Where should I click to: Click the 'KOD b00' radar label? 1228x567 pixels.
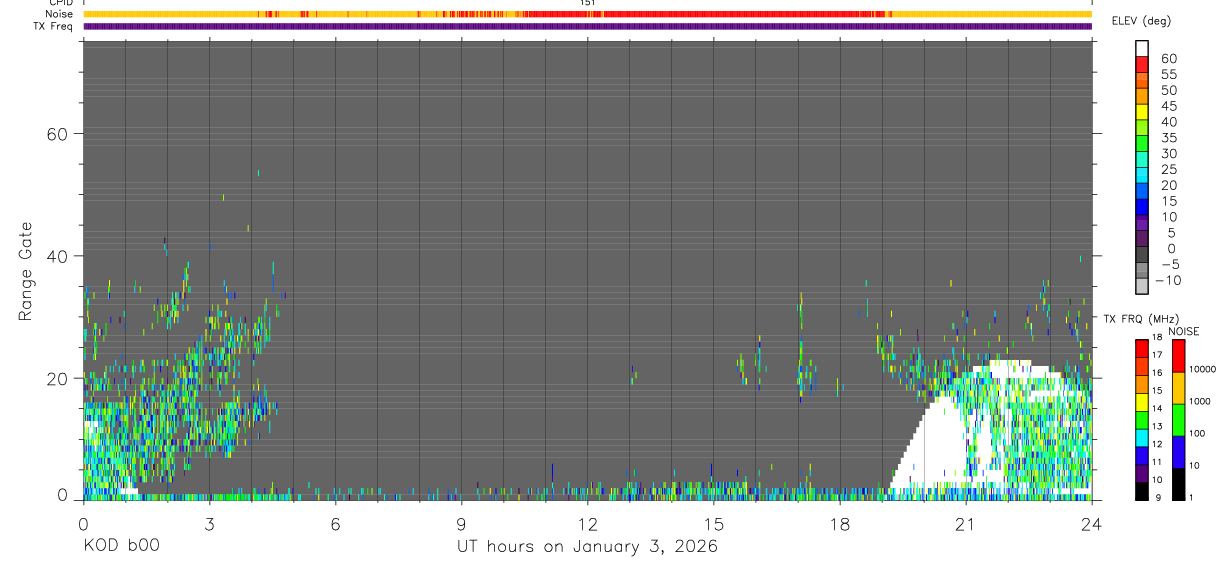click(x=121, y=546)
